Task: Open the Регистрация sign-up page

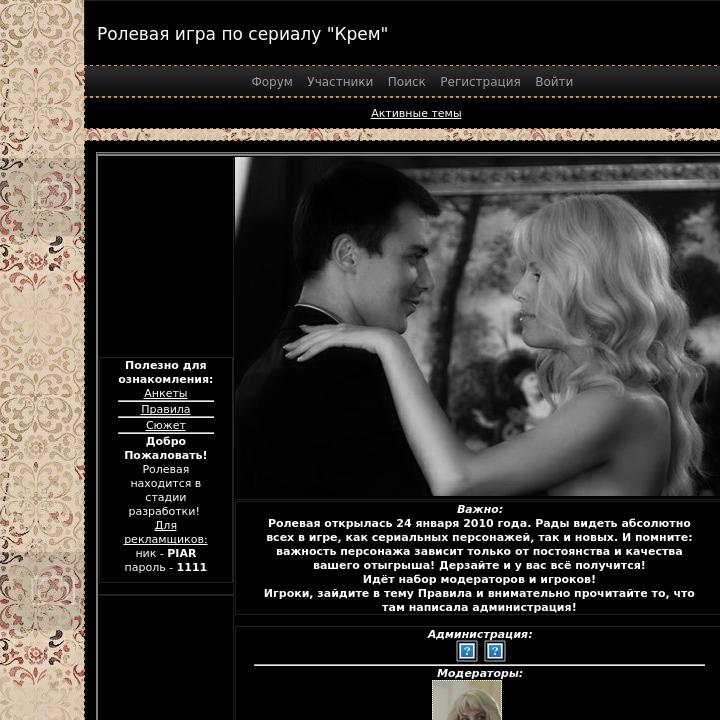Action: click(480, 82)
